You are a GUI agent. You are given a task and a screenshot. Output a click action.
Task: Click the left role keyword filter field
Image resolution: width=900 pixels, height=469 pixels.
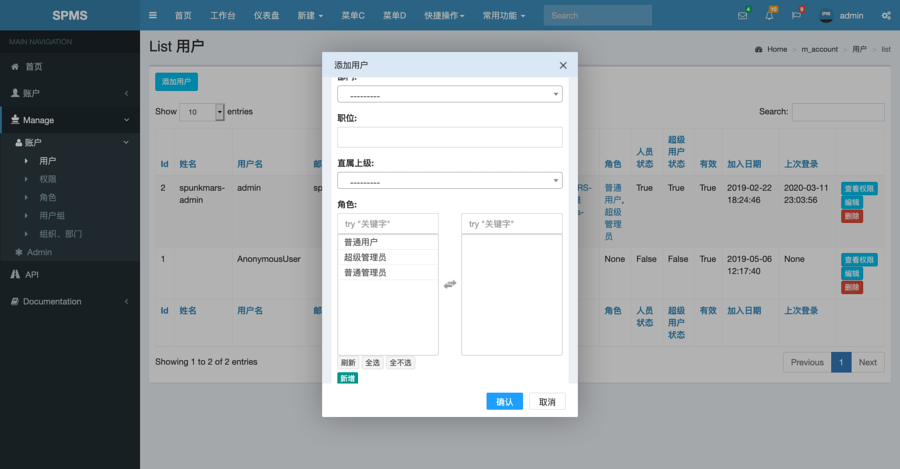point(388,224)
